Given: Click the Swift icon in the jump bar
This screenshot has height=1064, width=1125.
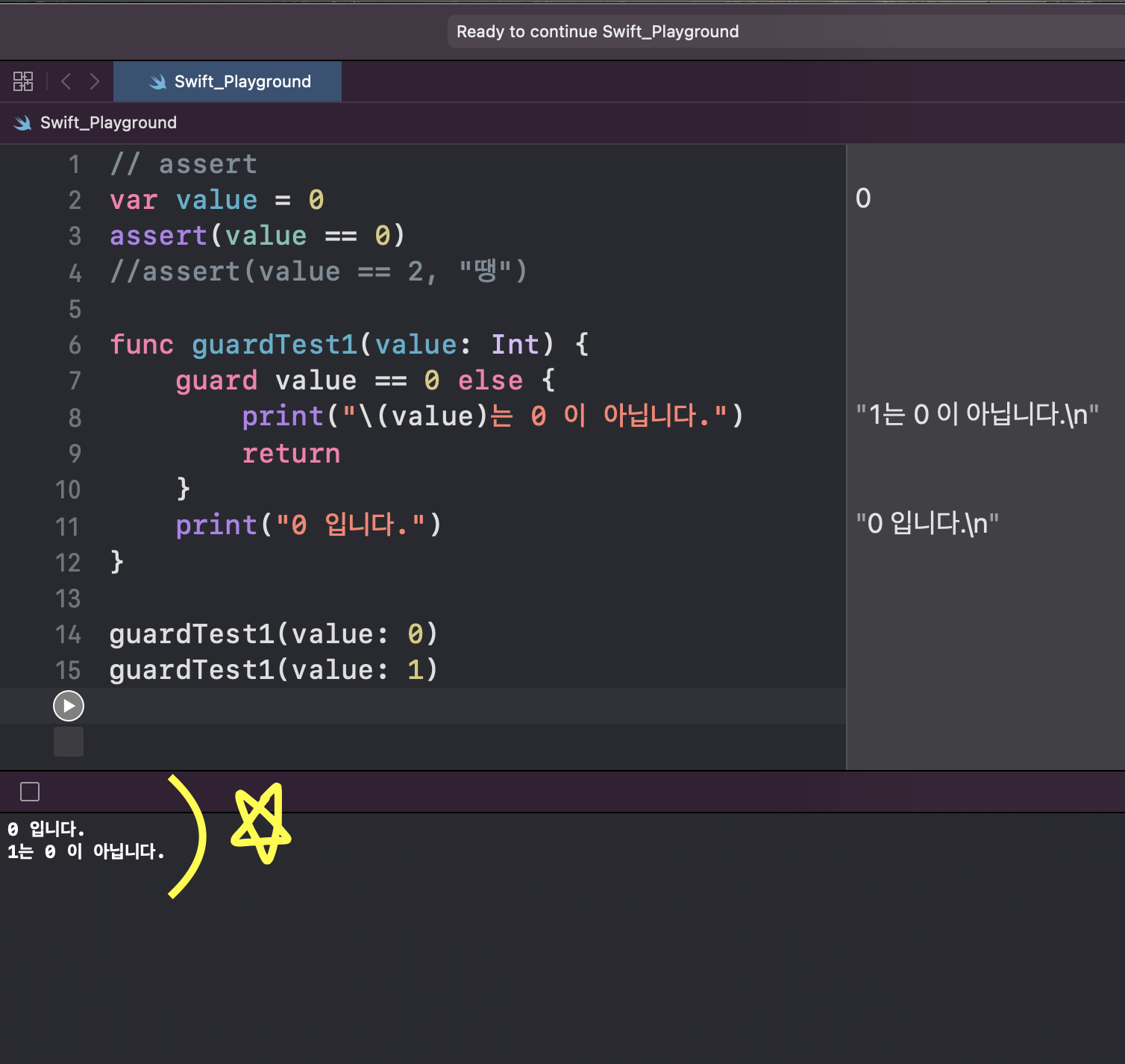Looking at the screenshot, I should point(23,122).
